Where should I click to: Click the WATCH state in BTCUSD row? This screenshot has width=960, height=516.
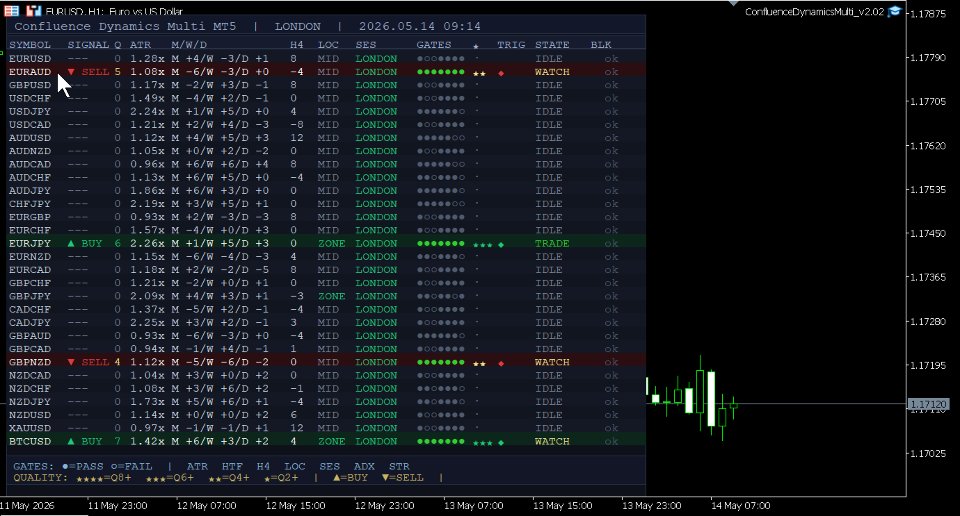(x=552, y=441)
